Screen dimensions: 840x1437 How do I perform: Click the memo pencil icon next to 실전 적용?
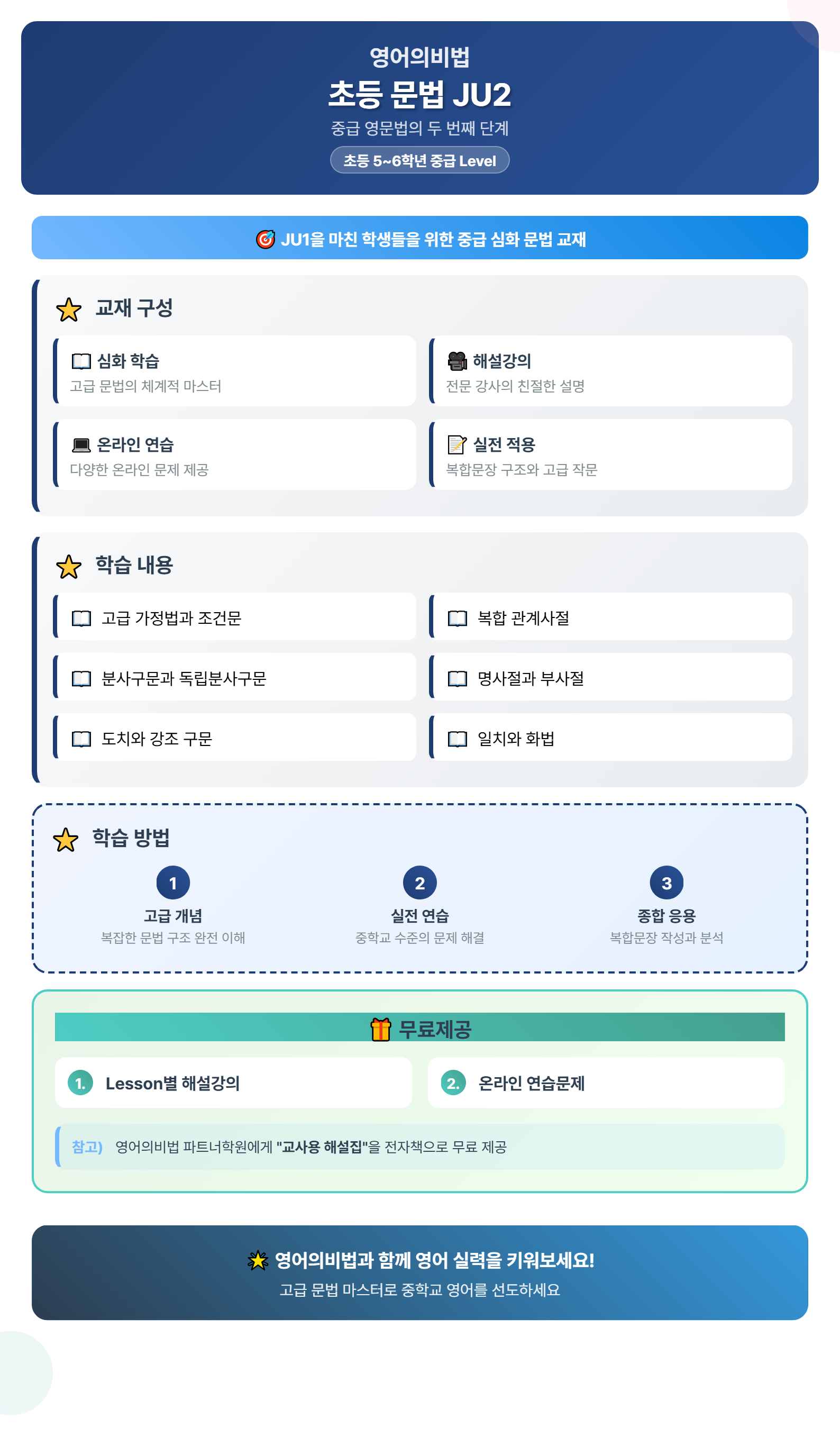(457, 445)
